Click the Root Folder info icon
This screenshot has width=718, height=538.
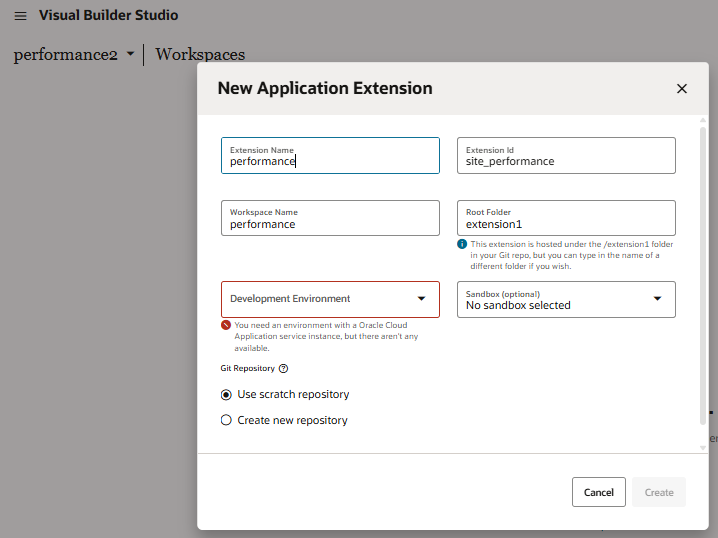coord(462,244)
